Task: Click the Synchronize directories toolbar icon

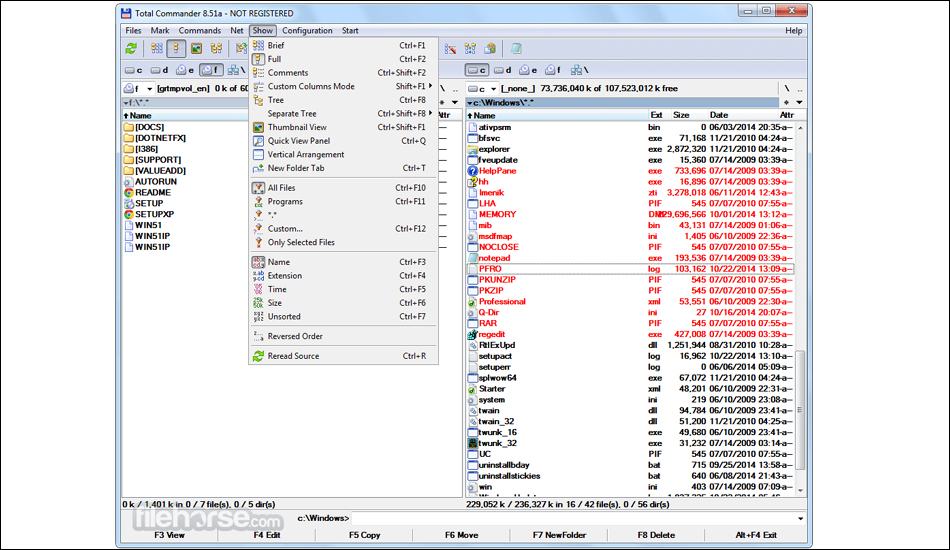Action: [470, 48]
